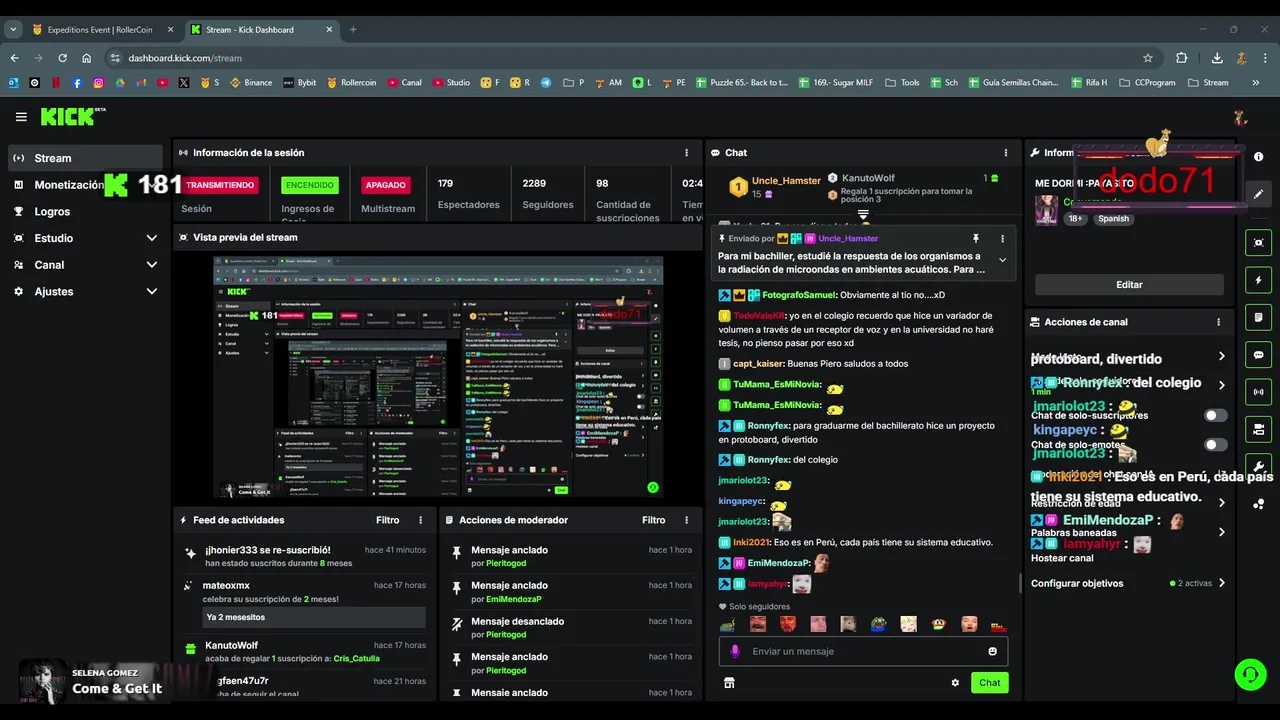This screenshot has height=720, width=1280.
Task: Select Stream in left sidebar
Action: tap(85, 158)
